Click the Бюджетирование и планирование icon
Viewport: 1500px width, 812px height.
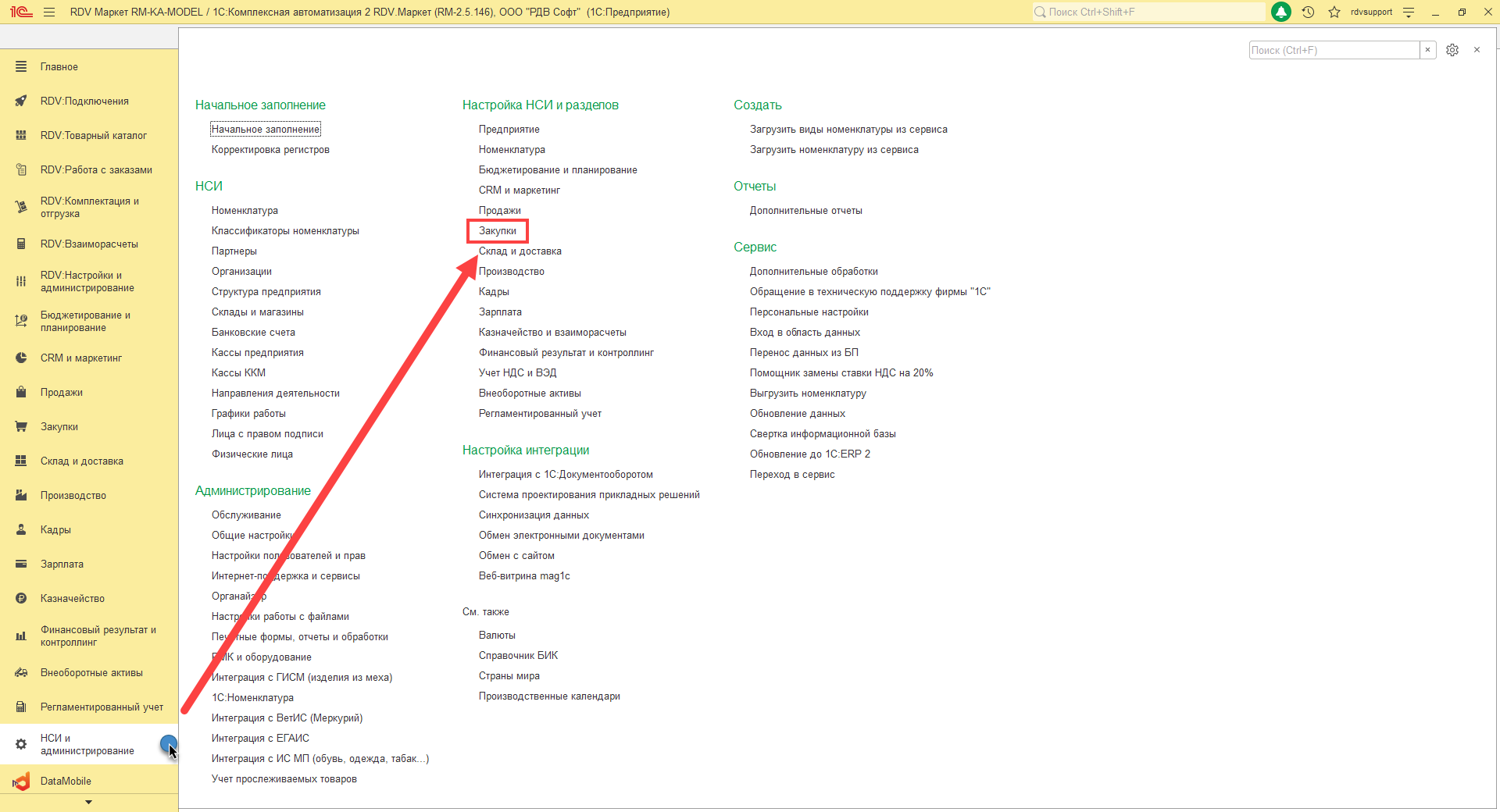[21, 321]
